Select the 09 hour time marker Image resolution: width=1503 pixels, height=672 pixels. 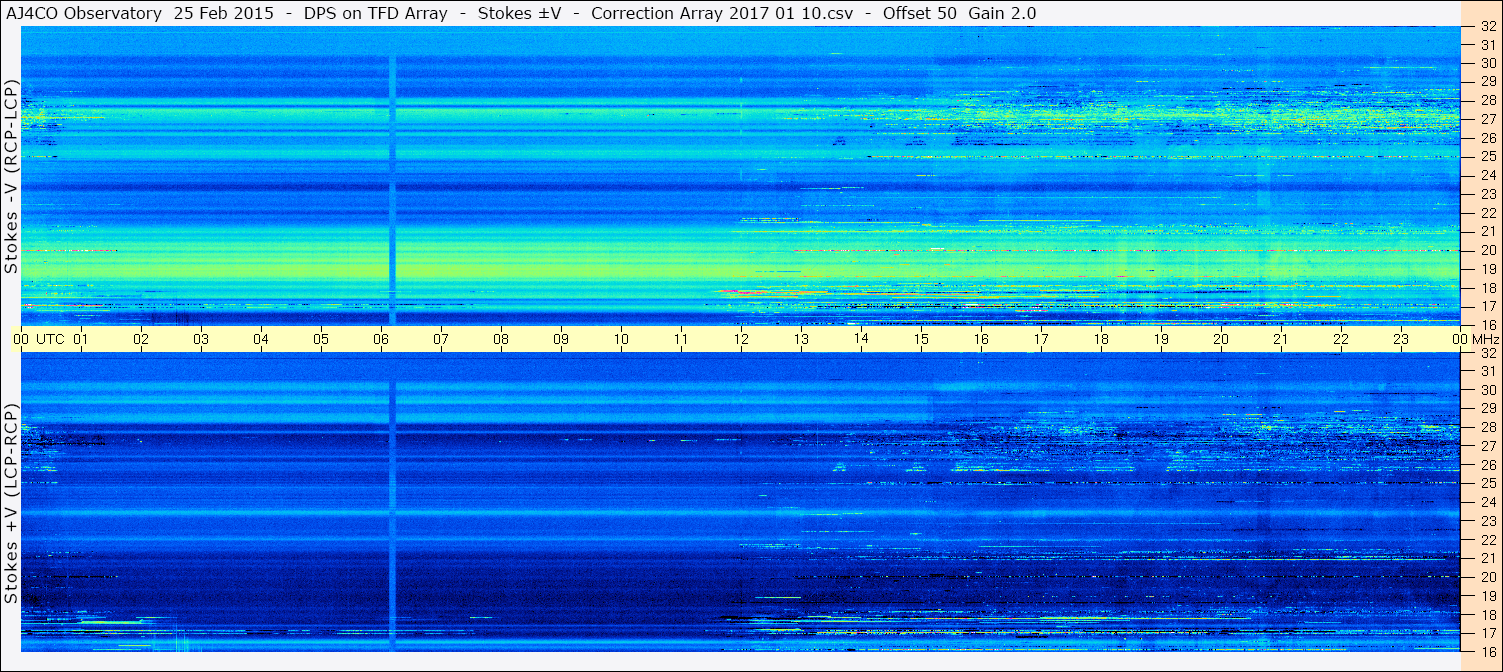click(x=561, y=339)
